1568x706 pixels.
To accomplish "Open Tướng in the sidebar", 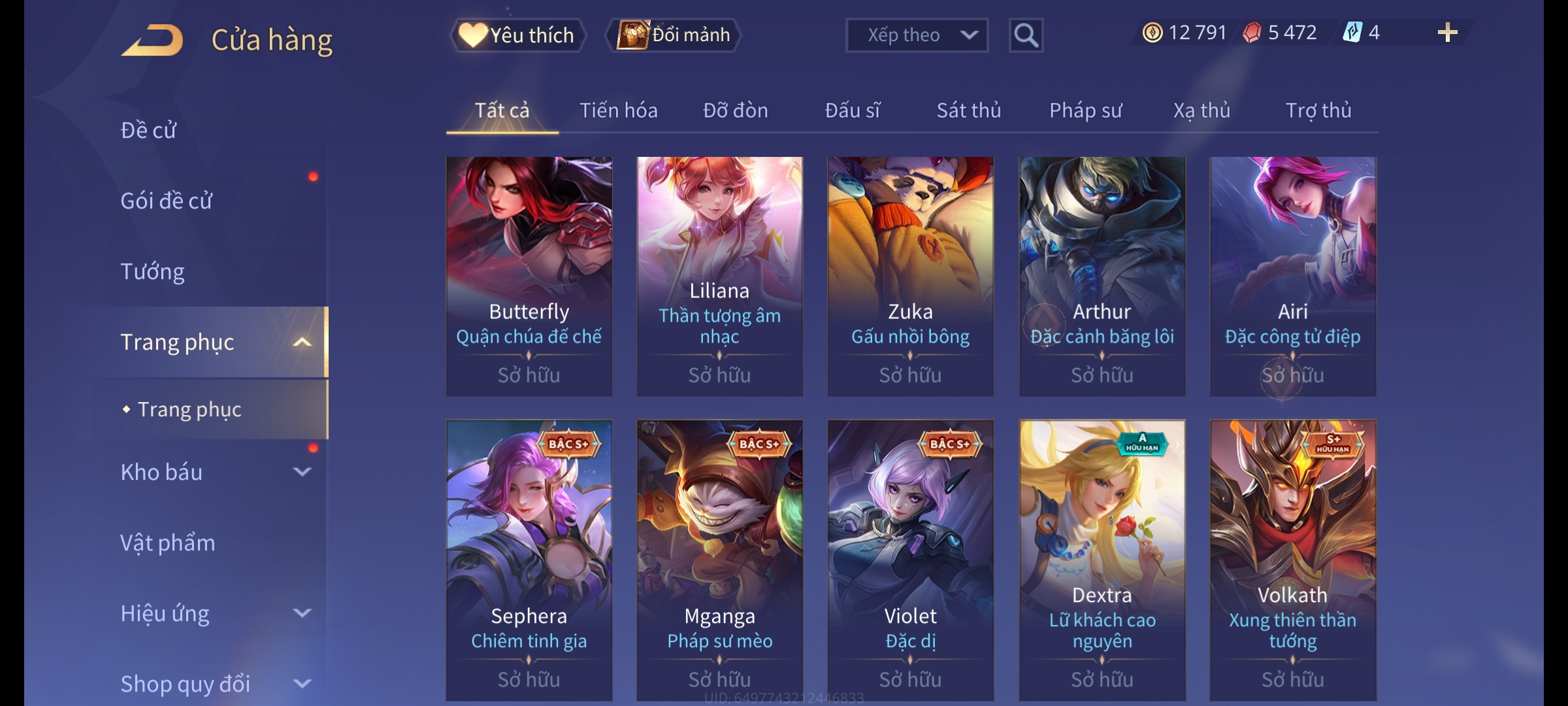I will click(152, 271).
